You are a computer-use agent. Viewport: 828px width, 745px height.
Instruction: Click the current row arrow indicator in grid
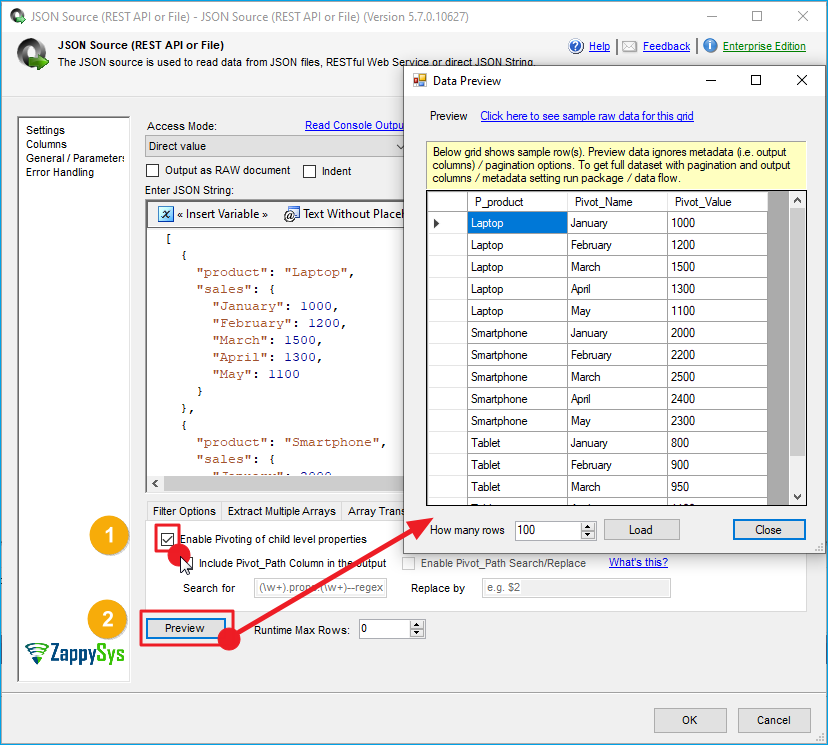point(436,223)
